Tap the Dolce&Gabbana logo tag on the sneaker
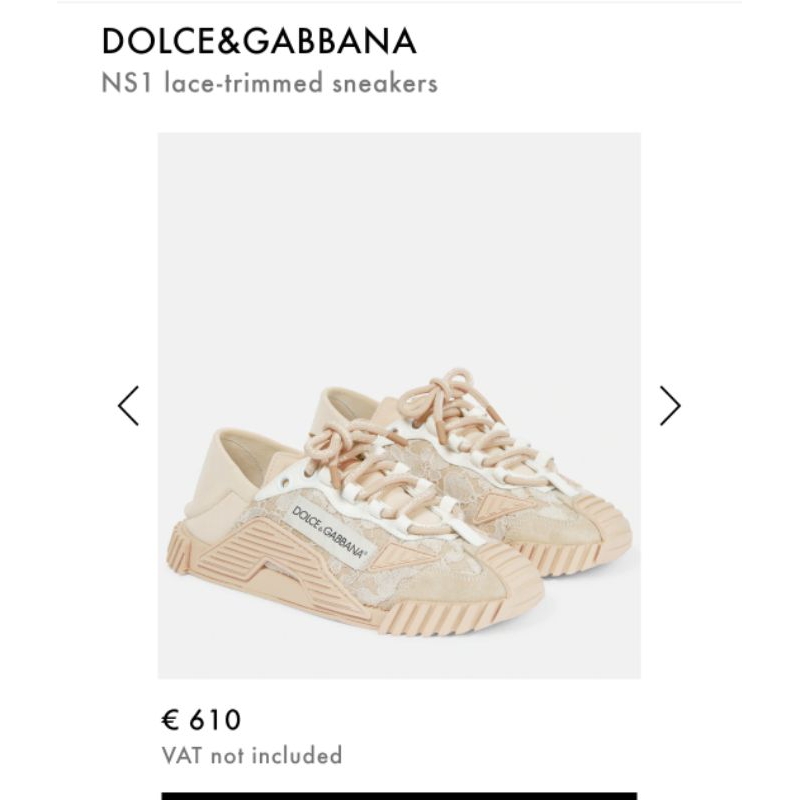800x800 pixels. (330, 533)
